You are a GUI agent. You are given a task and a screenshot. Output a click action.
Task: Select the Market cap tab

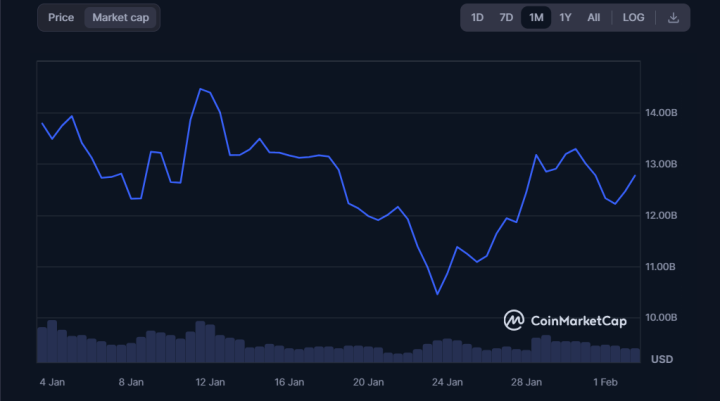pyautogui.click(x=120, y=17)
